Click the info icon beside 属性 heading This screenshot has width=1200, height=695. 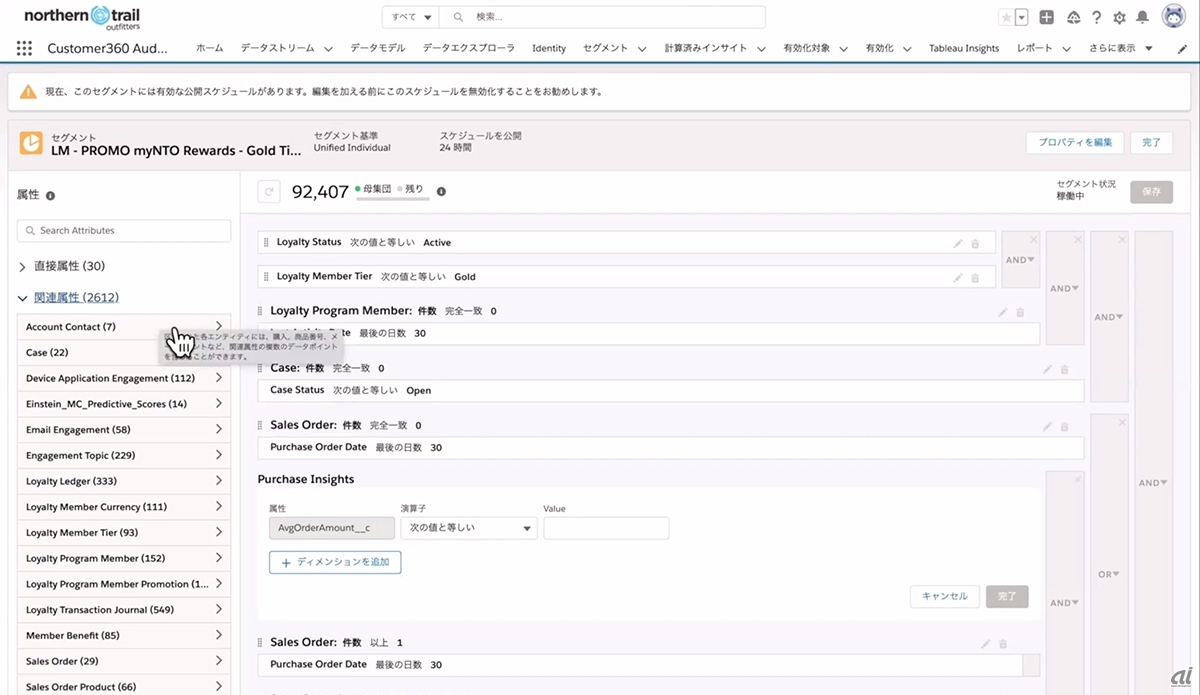coord(50,196)
